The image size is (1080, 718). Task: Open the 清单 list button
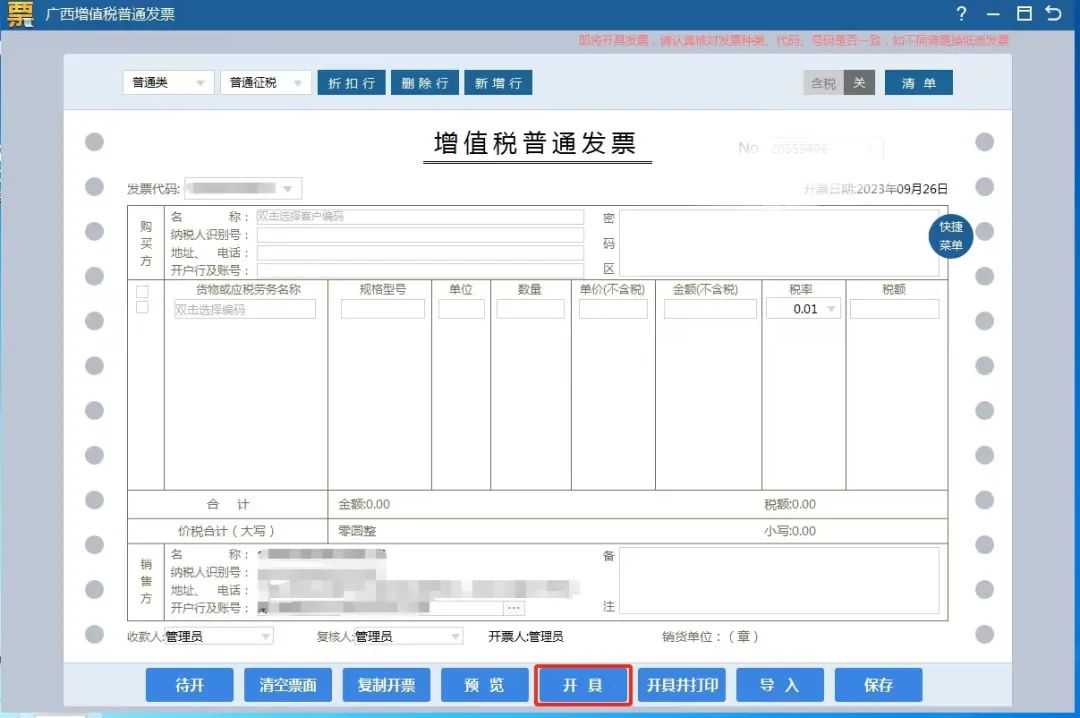coord(918,83)
